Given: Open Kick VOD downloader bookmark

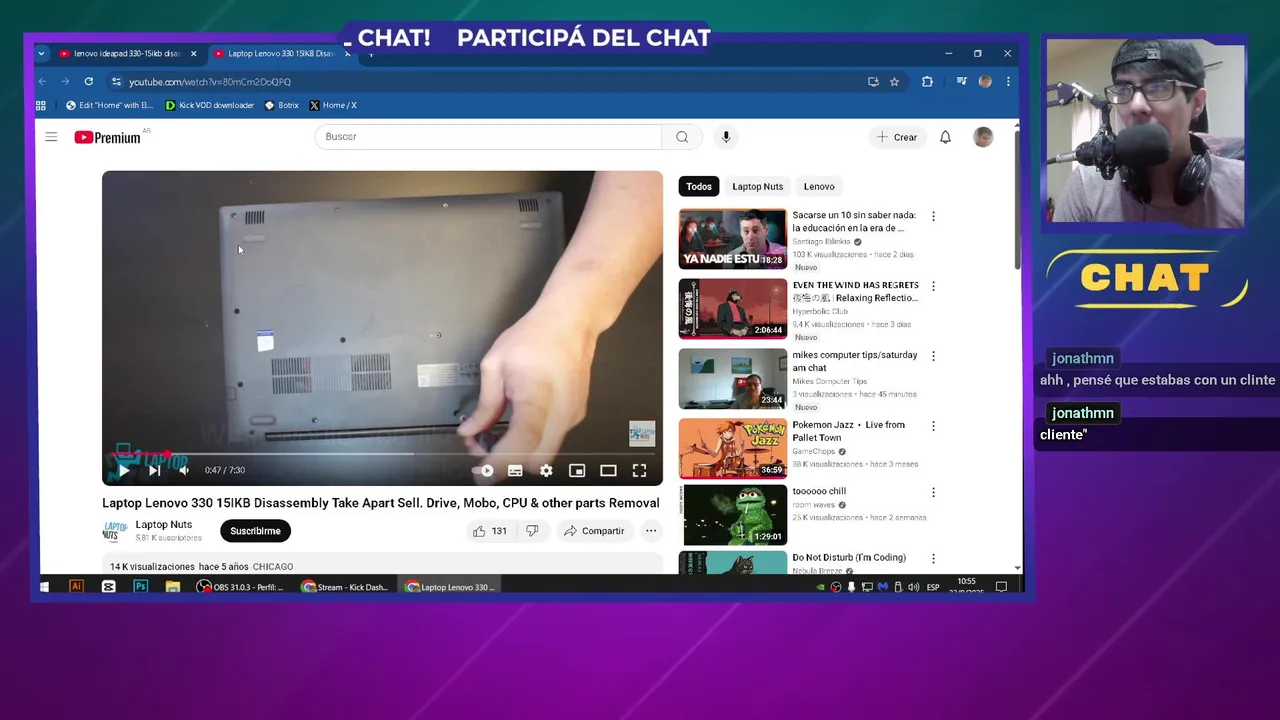Looking at the screenshot, I should point(209,105).
